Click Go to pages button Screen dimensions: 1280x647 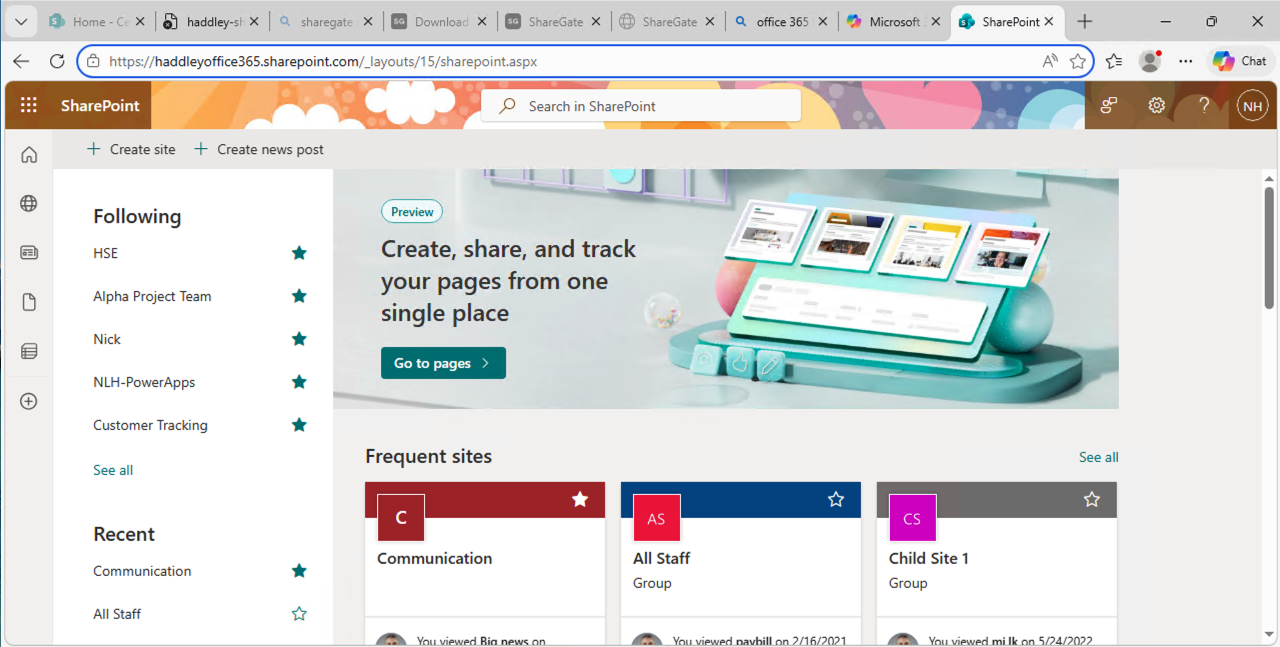click(443, 363)
